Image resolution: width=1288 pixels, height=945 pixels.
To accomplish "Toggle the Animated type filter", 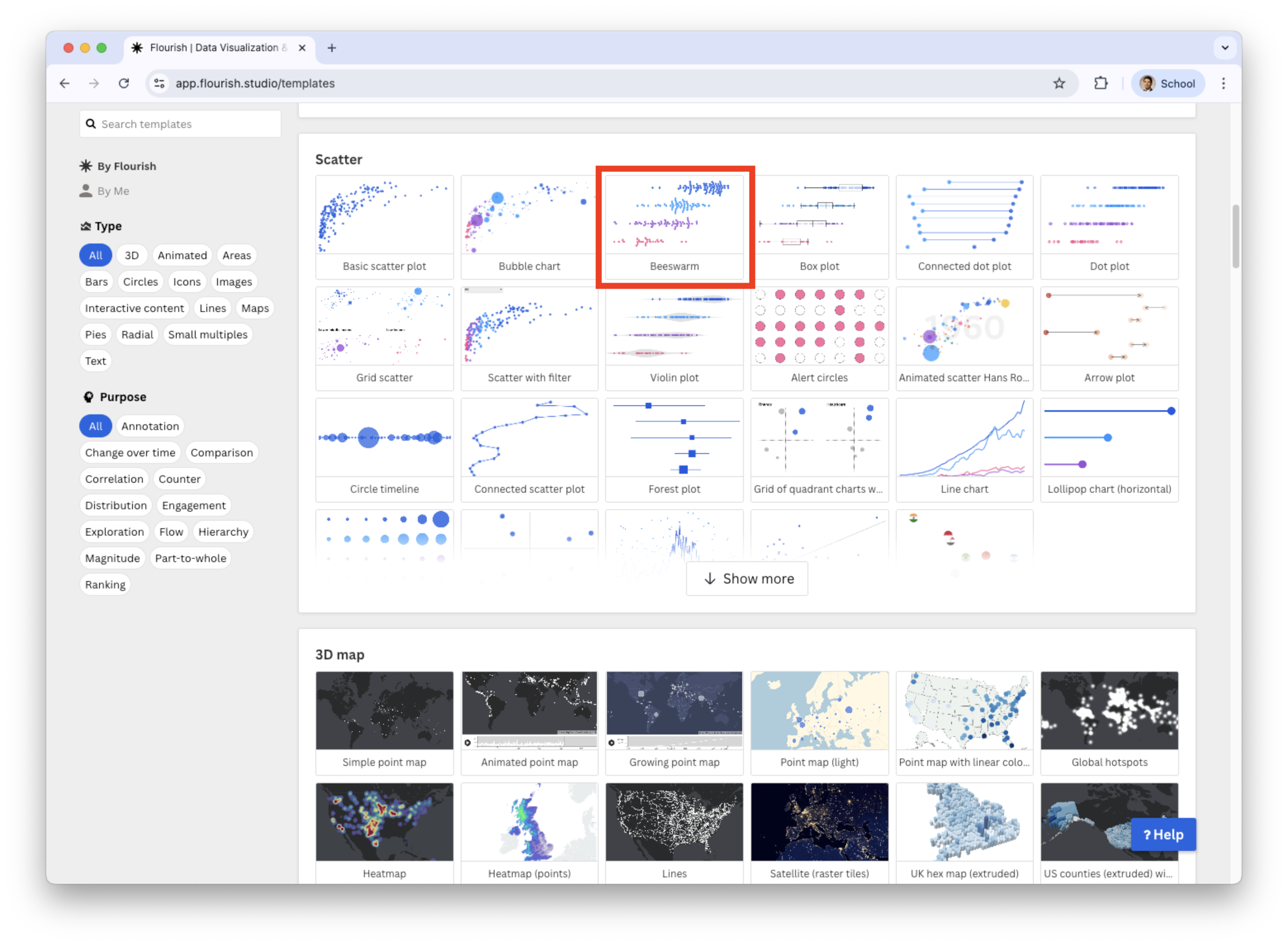I will tap(182, 256).
